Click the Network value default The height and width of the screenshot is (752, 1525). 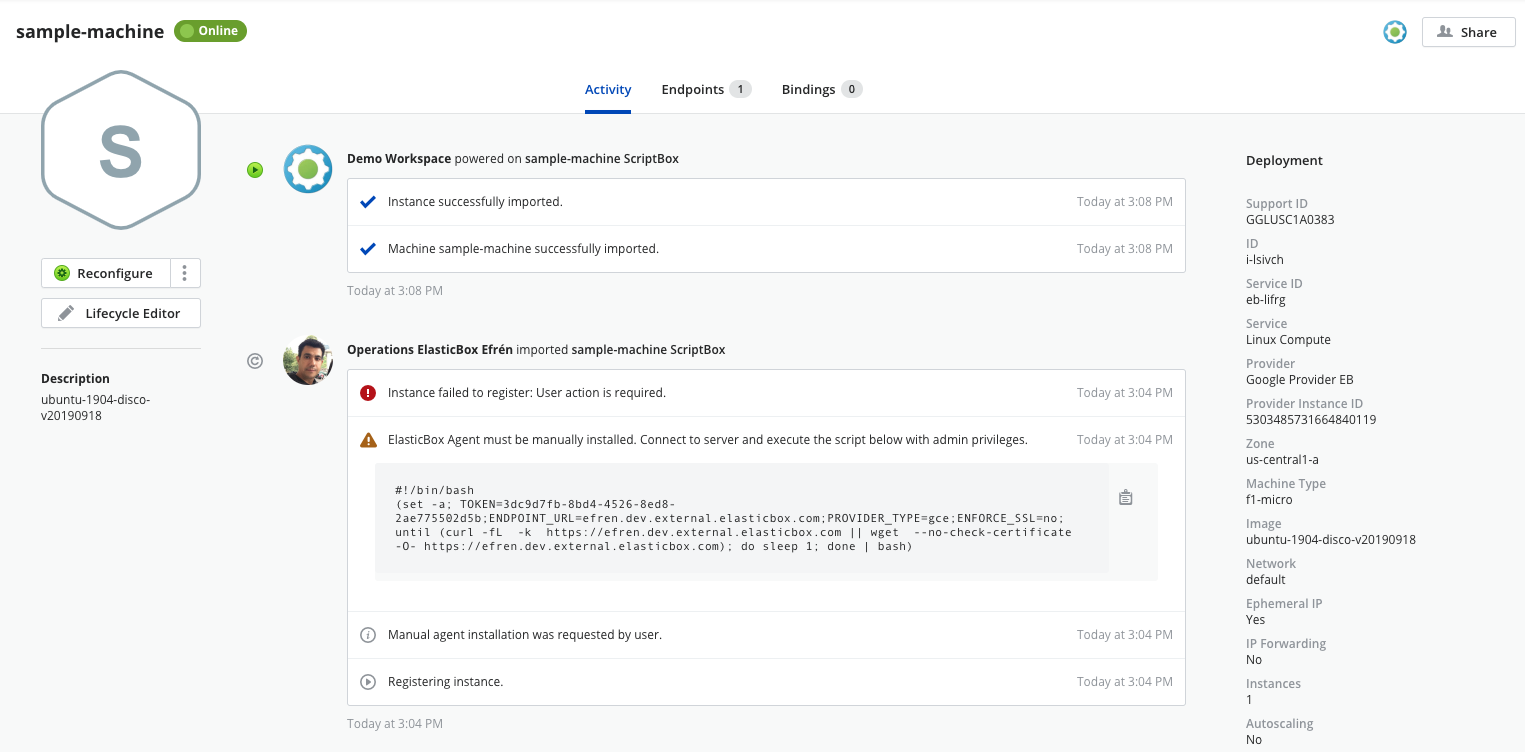point(1266,580)
